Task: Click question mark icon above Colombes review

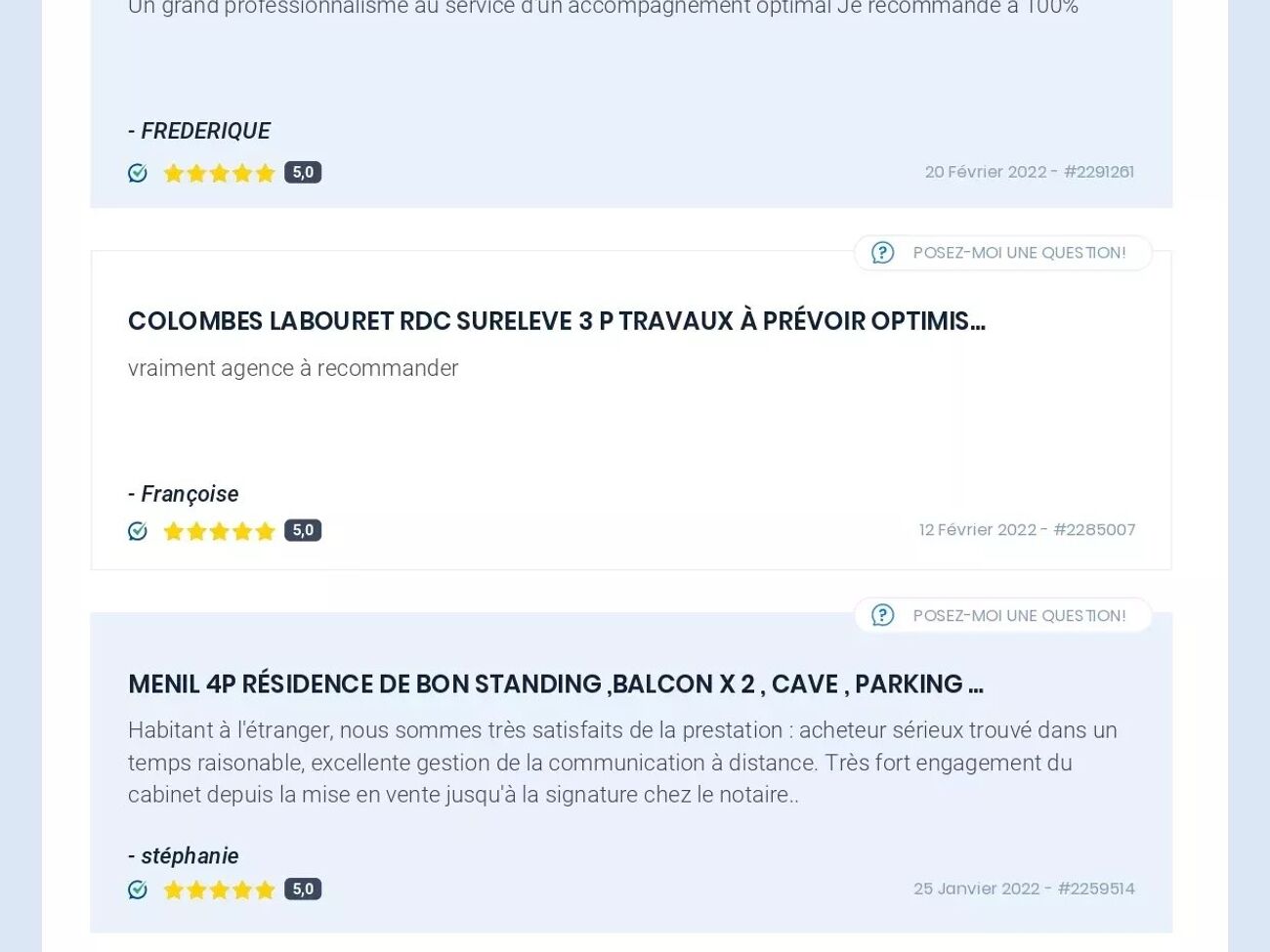Action: click(x=882, y=253)
